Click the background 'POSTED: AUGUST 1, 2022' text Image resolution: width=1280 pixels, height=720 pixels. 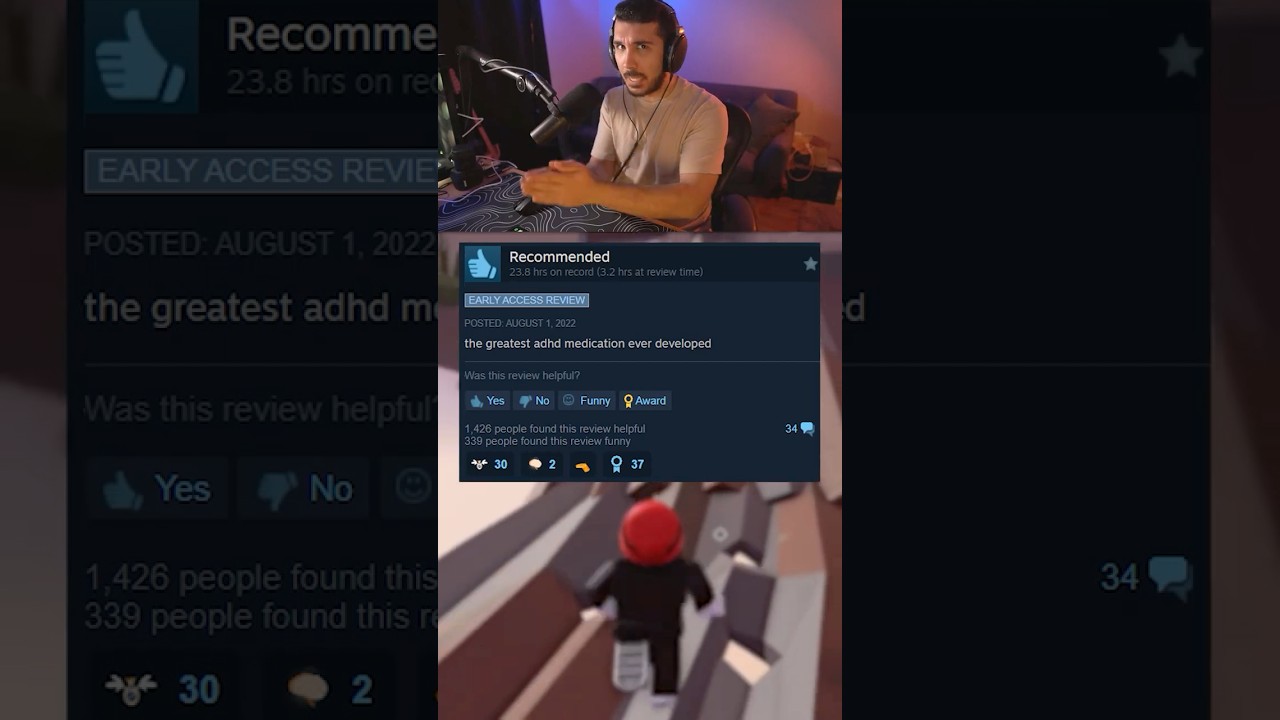(x=260, y=244)
